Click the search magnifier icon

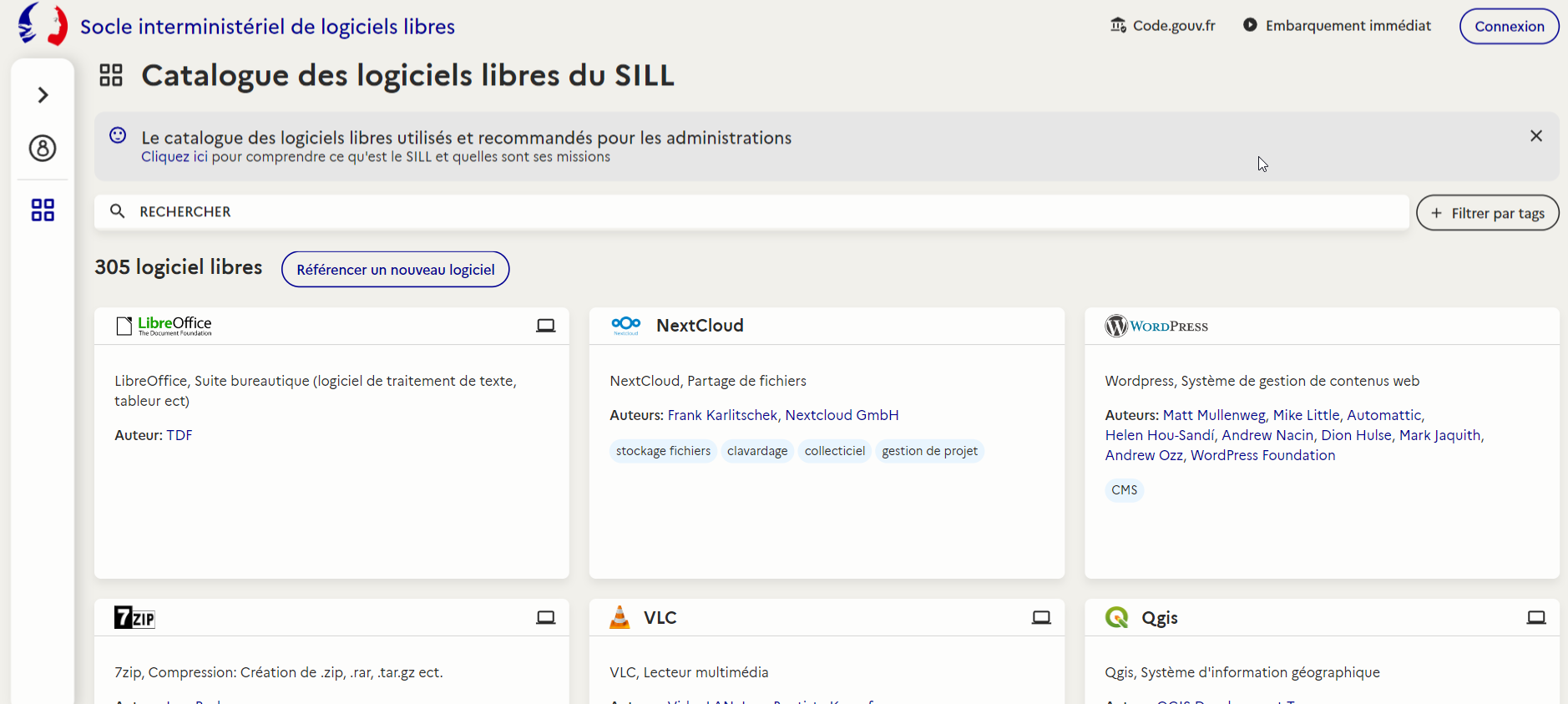[x=118, y=211]
